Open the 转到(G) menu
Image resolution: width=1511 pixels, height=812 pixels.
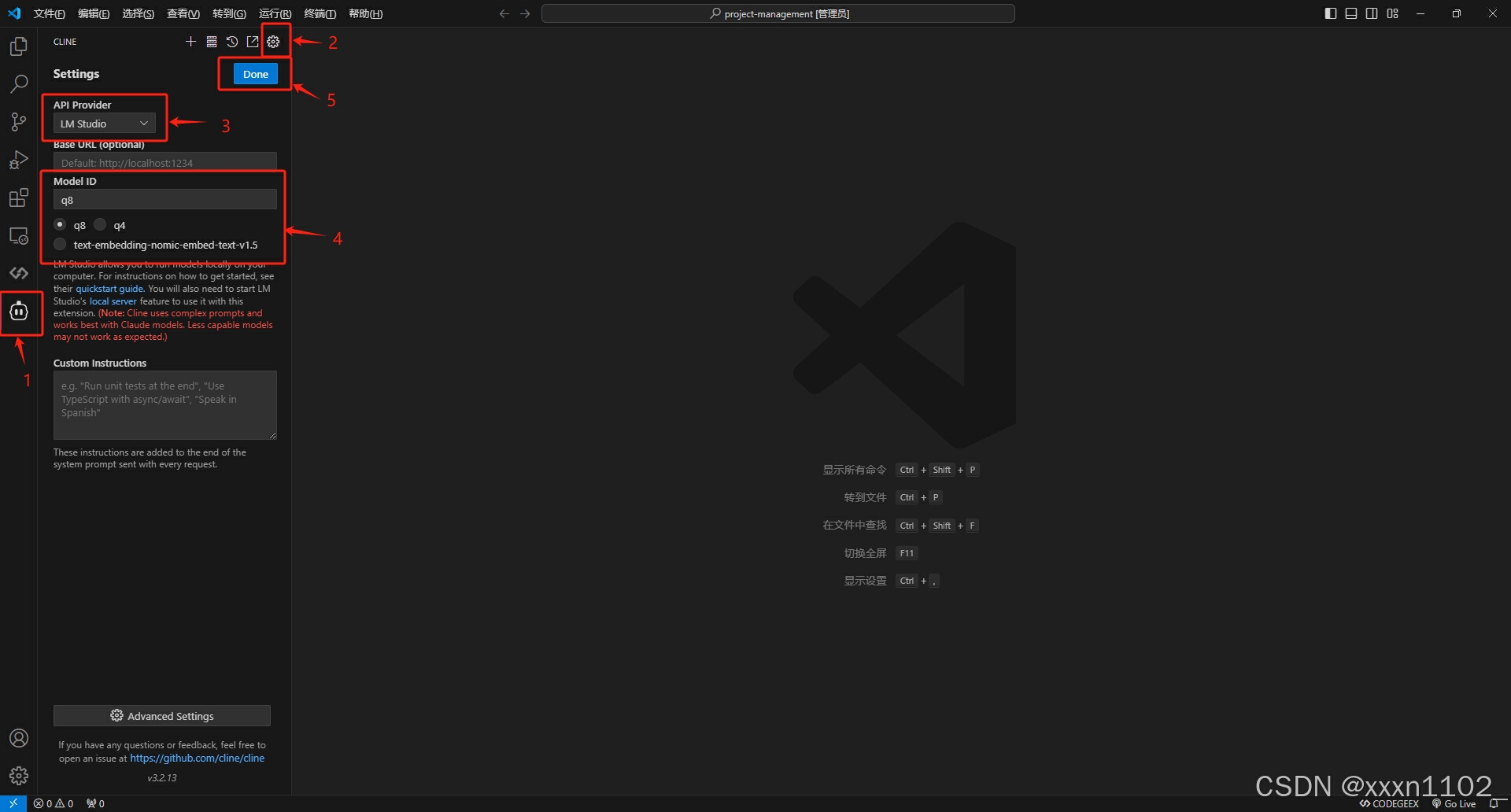pos(229,13)
